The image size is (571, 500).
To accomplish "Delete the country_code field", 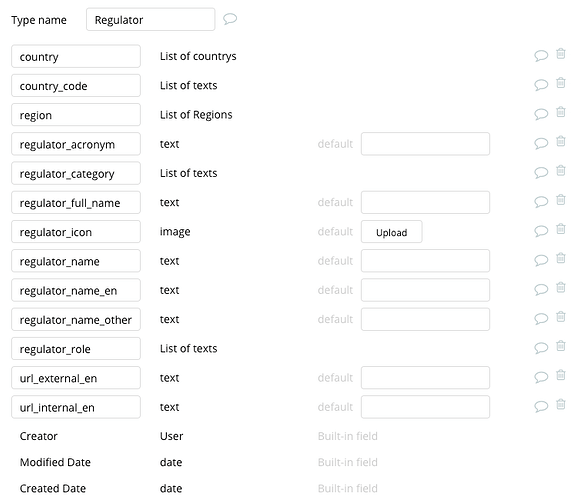I will pos(561,83).
